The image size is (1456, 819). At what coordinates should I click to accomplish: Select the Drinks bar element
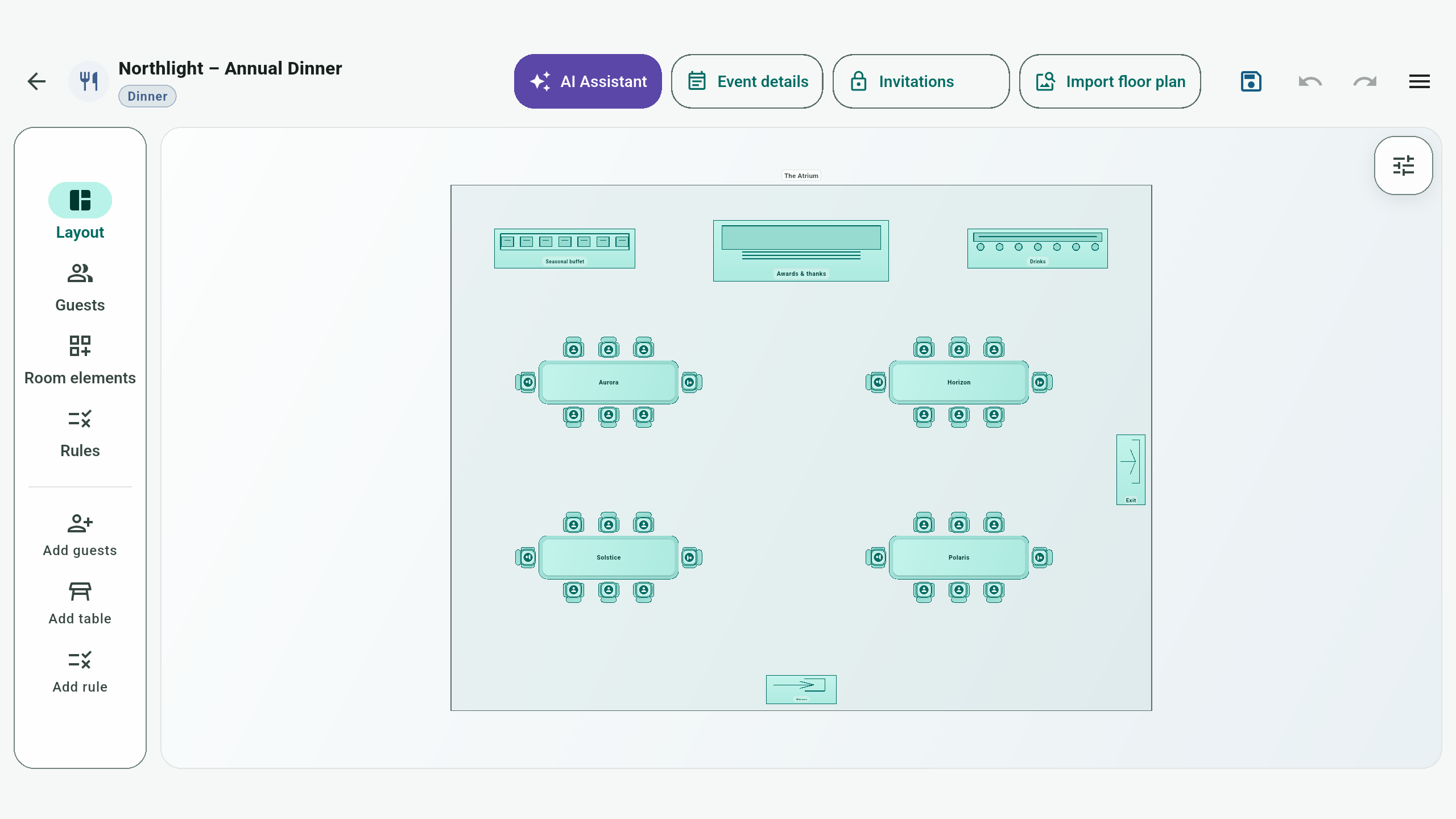[1037, 249]
